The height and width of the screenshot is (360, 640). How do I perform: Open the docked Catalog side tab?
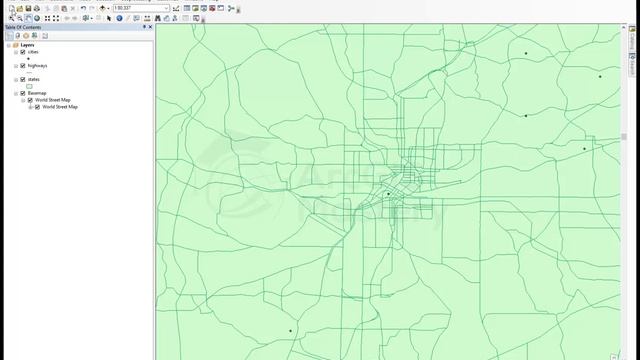click(x=632, y=37)
